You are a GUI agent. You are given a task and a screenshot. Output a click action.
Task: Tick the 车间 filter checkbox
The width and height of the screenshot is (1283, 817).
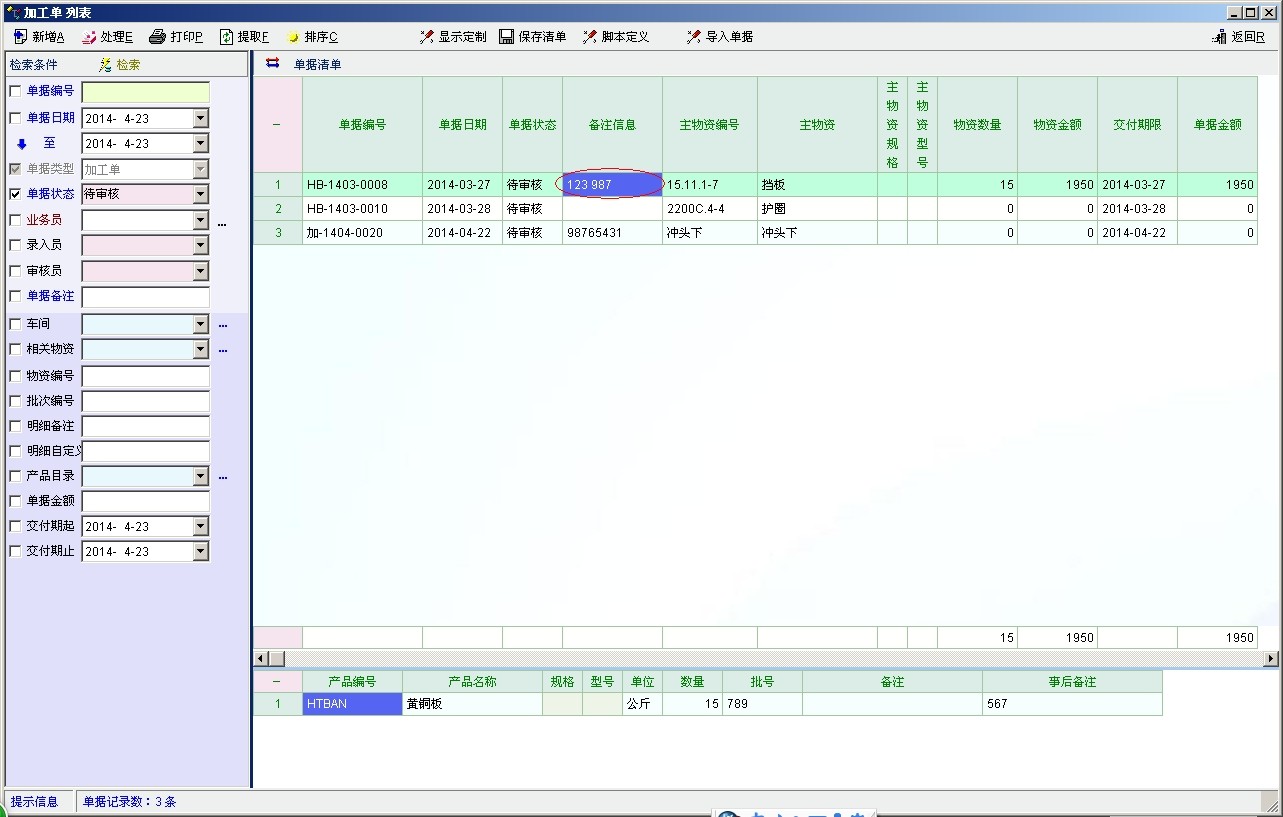coord(15,324)
